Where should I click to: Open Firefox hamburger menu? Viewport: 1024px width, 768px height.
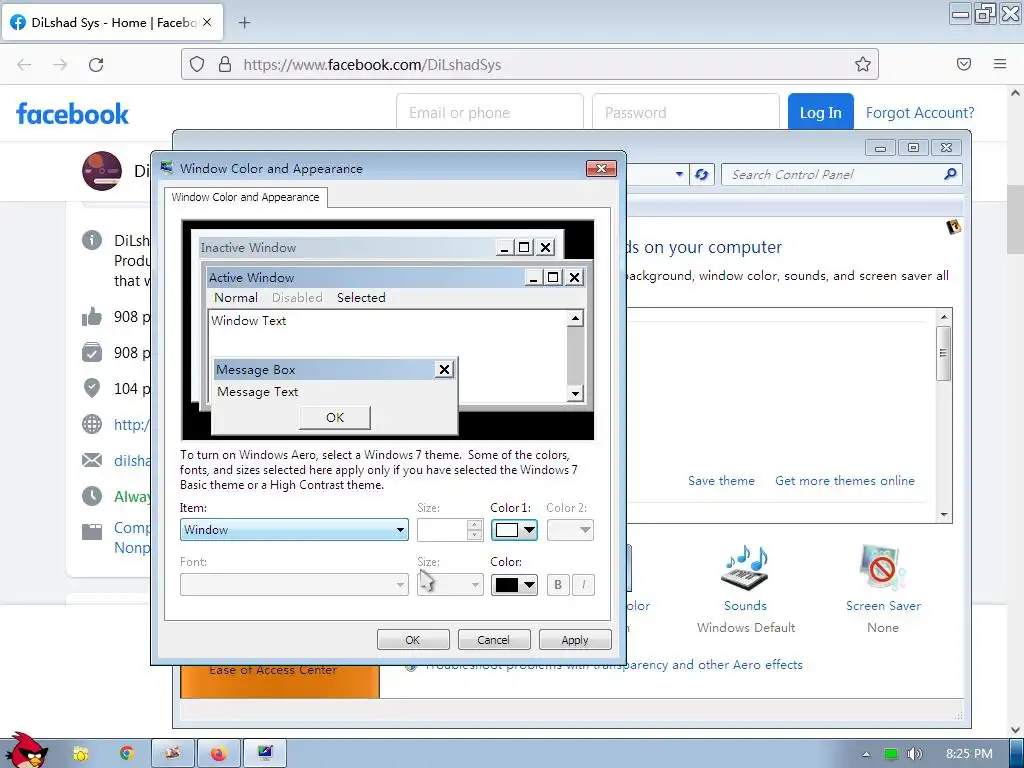tap(1000, 64)
